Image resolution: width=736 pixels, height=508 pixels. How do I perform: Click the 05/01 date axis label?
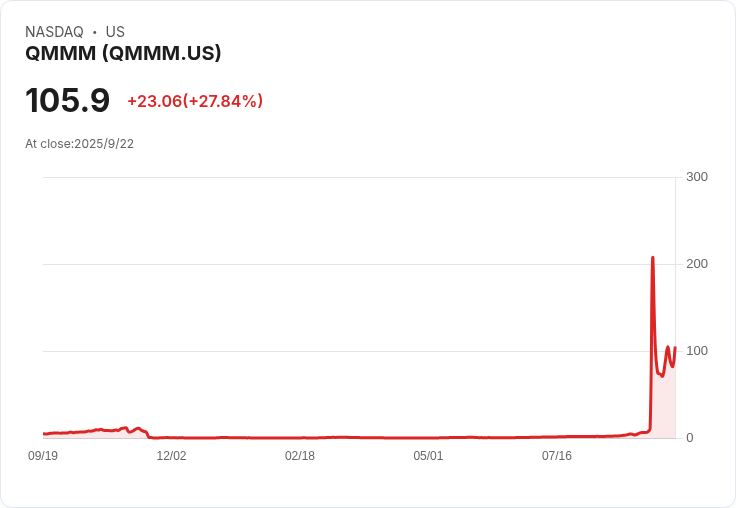coord(428,456)
